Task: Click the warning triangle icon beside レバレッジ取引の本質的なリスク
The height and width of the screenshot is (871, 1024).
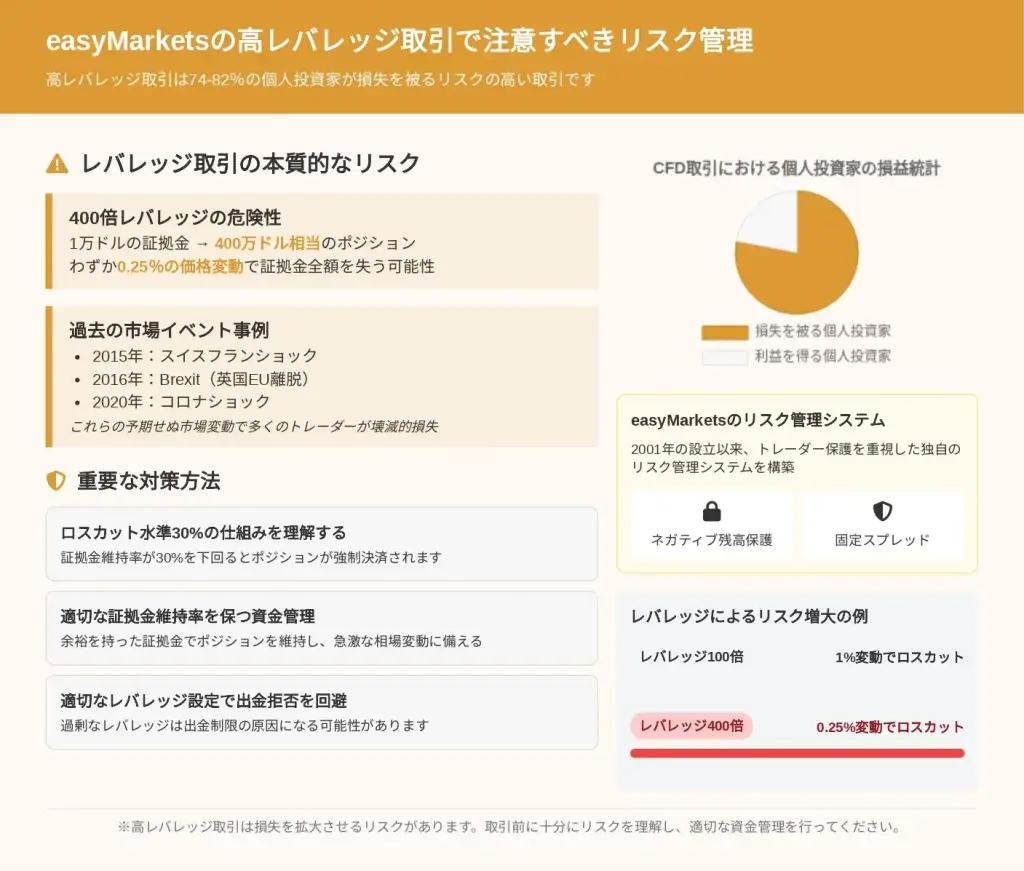Action: point(58,164)
